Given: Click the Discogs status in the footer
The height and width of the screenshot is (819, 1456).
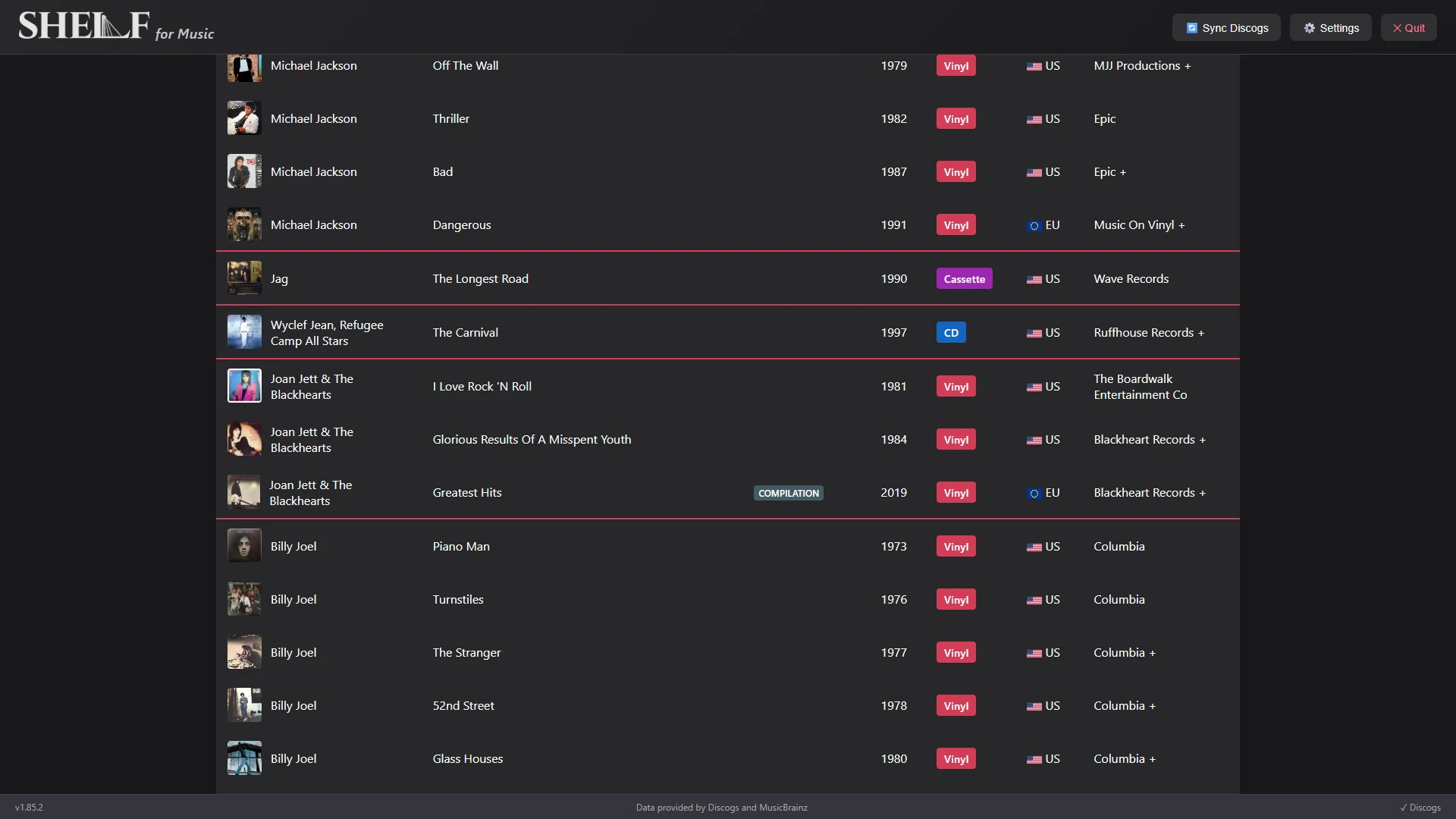Looking at the screenshot, I should click(1420, 808).
